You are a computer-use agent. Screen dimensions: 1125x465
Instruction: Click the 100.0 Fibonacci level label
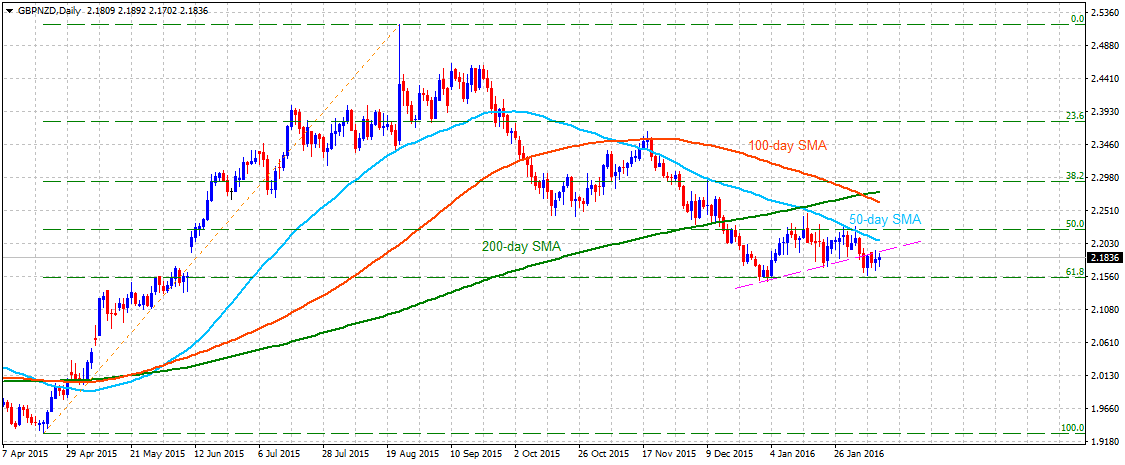tap(1073, 428)
